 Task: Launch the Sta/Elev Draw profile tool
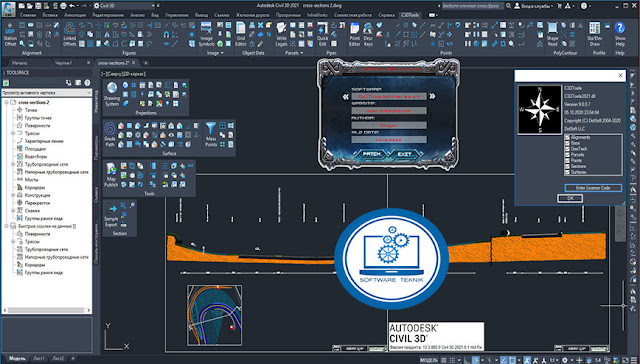[595, 34]
